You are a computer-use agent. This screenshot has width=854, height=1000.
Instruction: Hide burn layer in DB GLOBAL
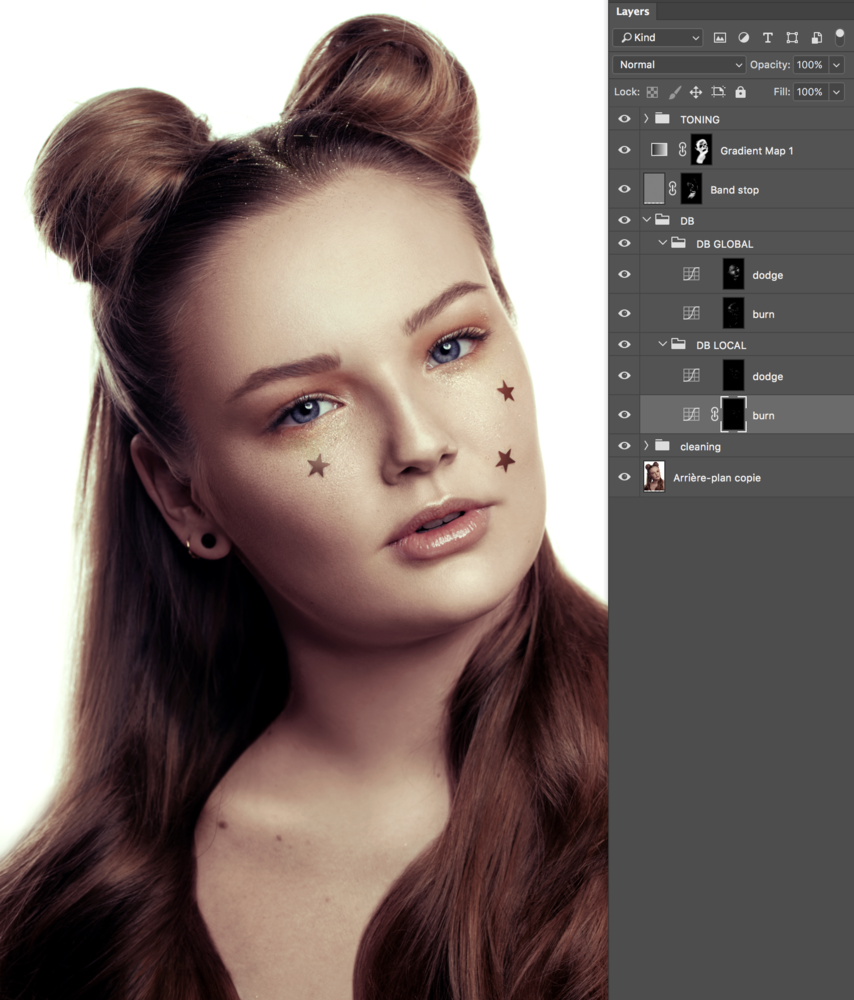[624, 313]
